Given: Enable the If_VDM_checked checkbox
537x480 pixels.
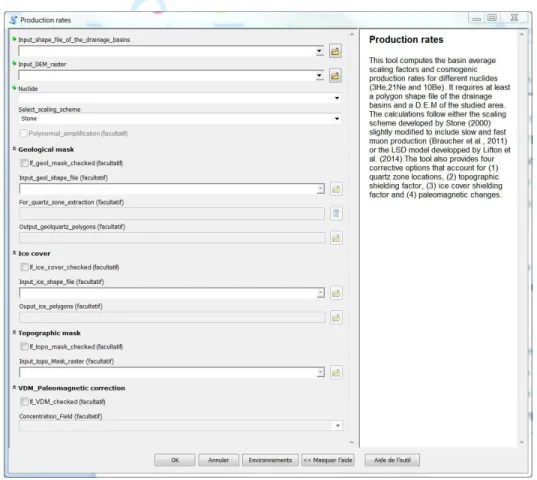Looking at the screenshot, I should 24,402.
